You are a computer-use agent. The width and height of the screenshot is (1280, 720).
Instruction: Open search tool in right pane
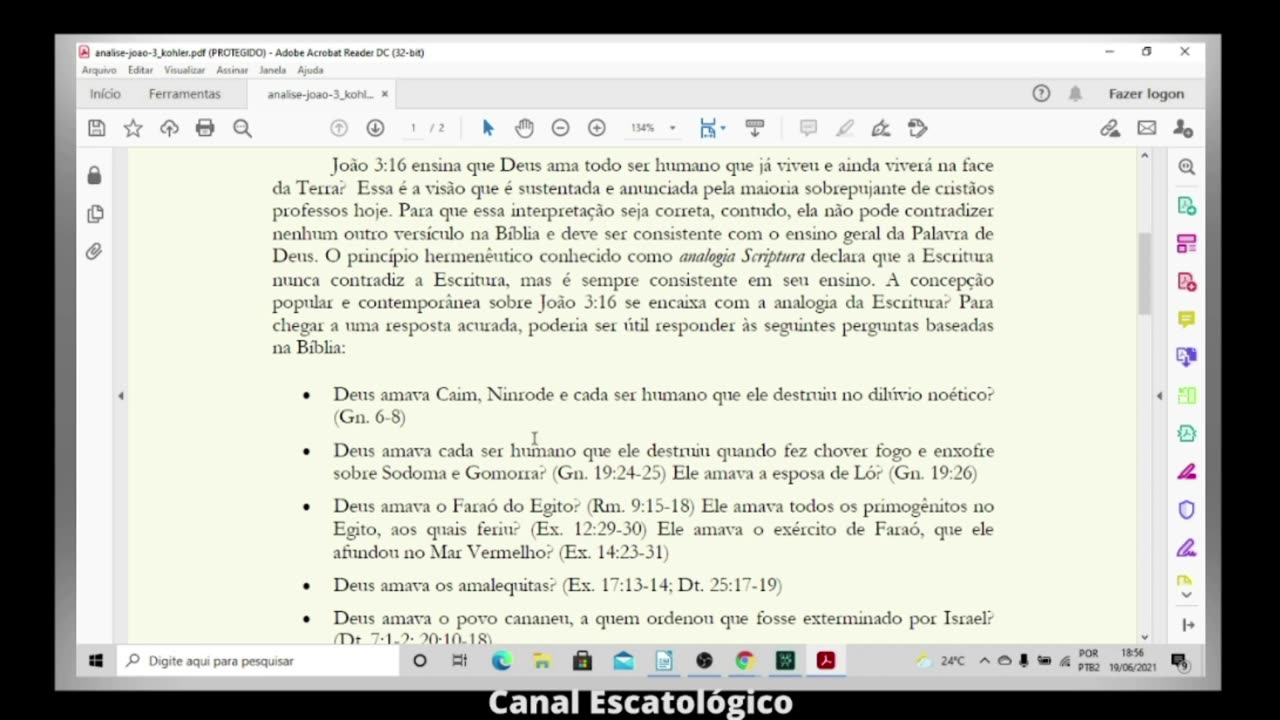pyautogui.click(x=1187, y=168)
